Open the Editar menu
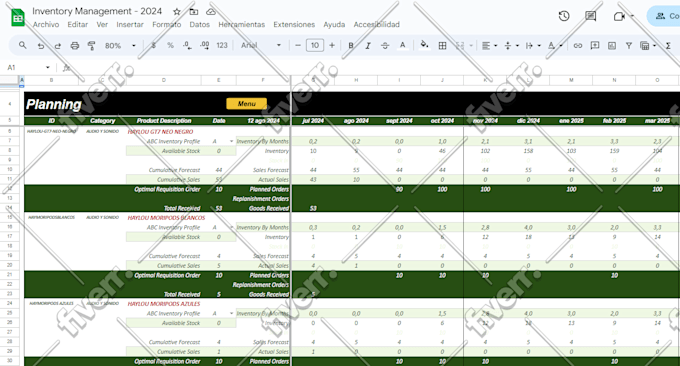Image resolution: width=680 pixels, height=366 pixels. tap(78, 25)
